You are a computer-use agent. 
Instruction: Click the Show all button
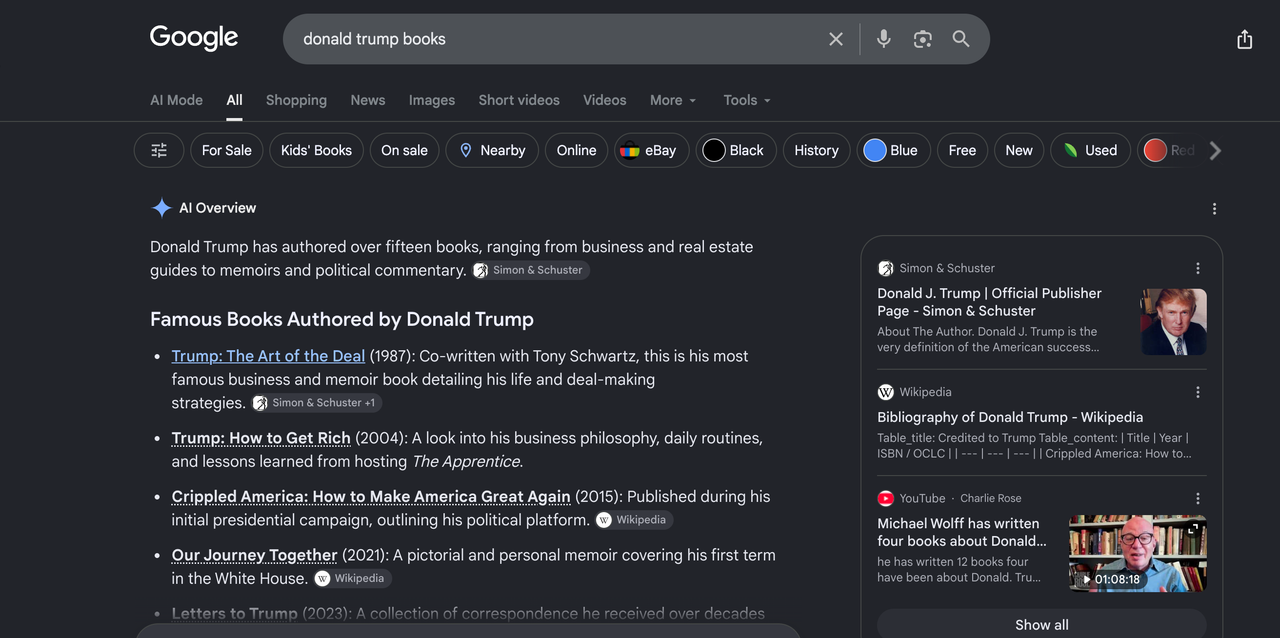coord(1042,624)
